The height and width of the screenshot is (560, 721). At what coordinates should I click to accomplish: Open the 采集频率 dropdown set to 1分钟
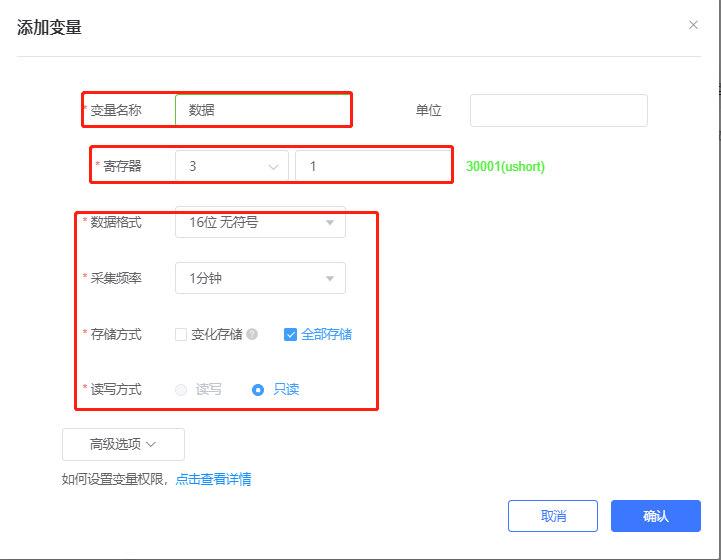point(260,278)
